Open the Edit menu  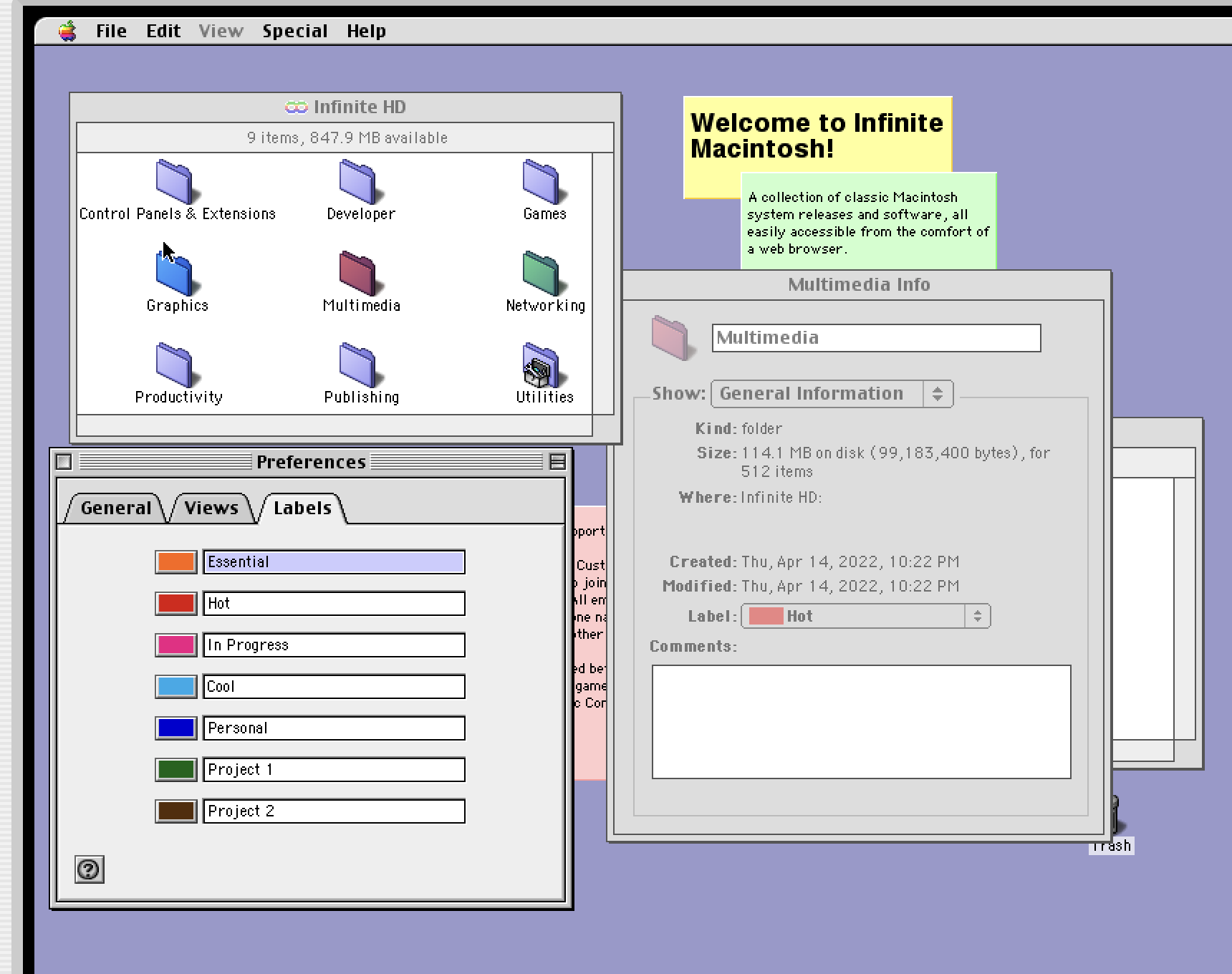pos(163,31)
